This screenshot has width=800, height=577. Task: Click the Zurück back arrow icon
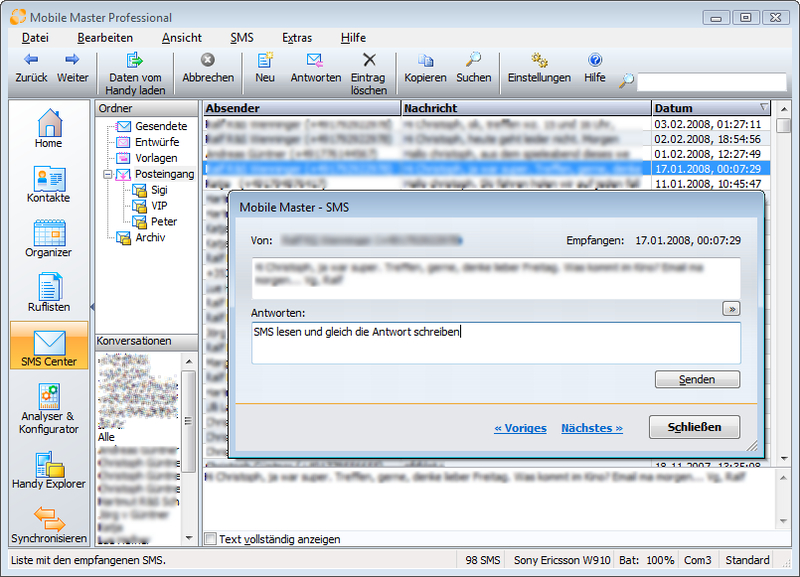pyautogui.click(x=31, y=60)
